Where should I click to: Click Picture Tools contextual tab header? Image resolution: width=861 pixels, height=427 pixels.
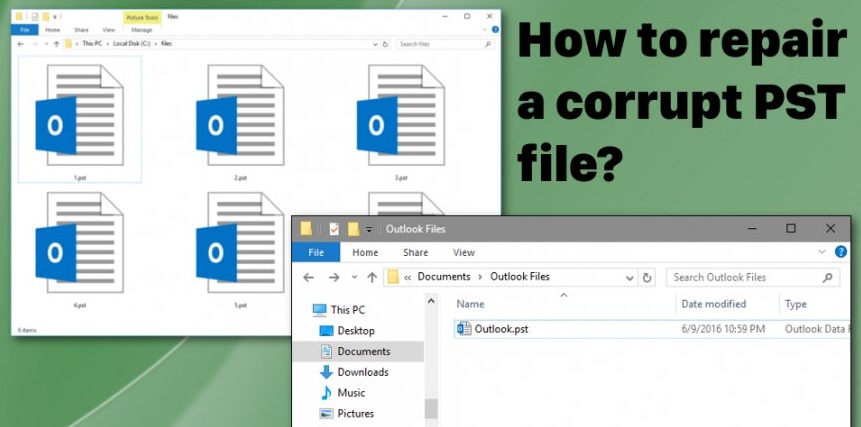click(142, 18)
